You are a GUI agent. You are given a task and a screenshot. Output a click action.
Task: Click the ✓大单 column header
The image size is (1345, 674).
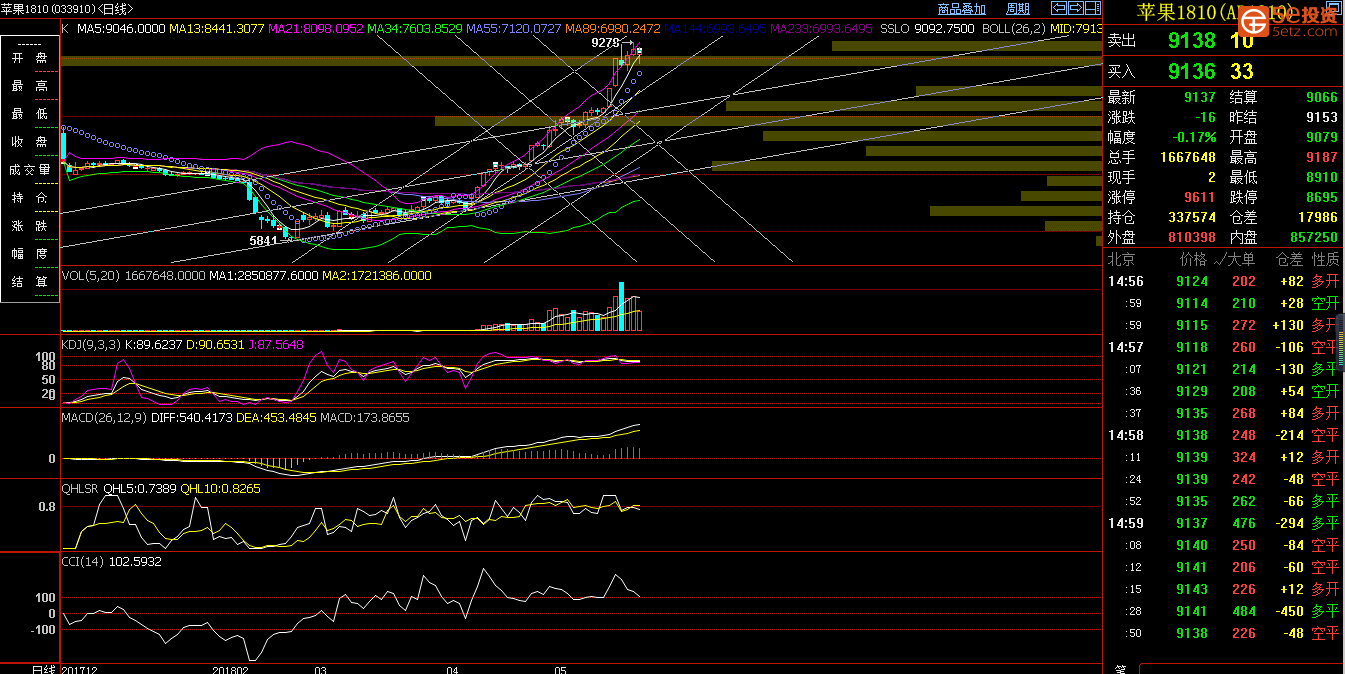pos(1236,259)
